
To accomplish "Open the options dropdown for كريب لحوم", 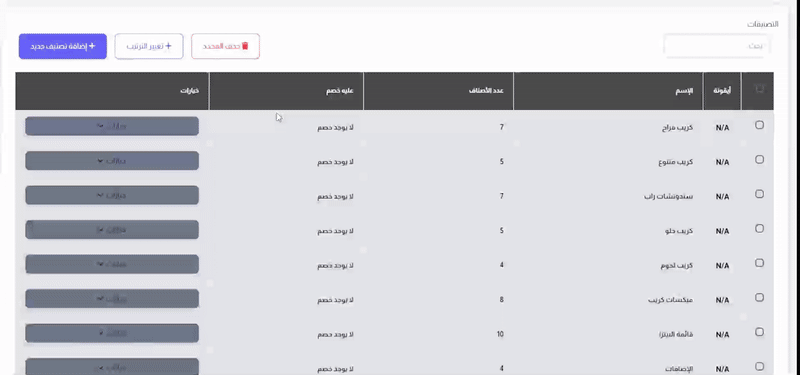I will pos(112,264).
